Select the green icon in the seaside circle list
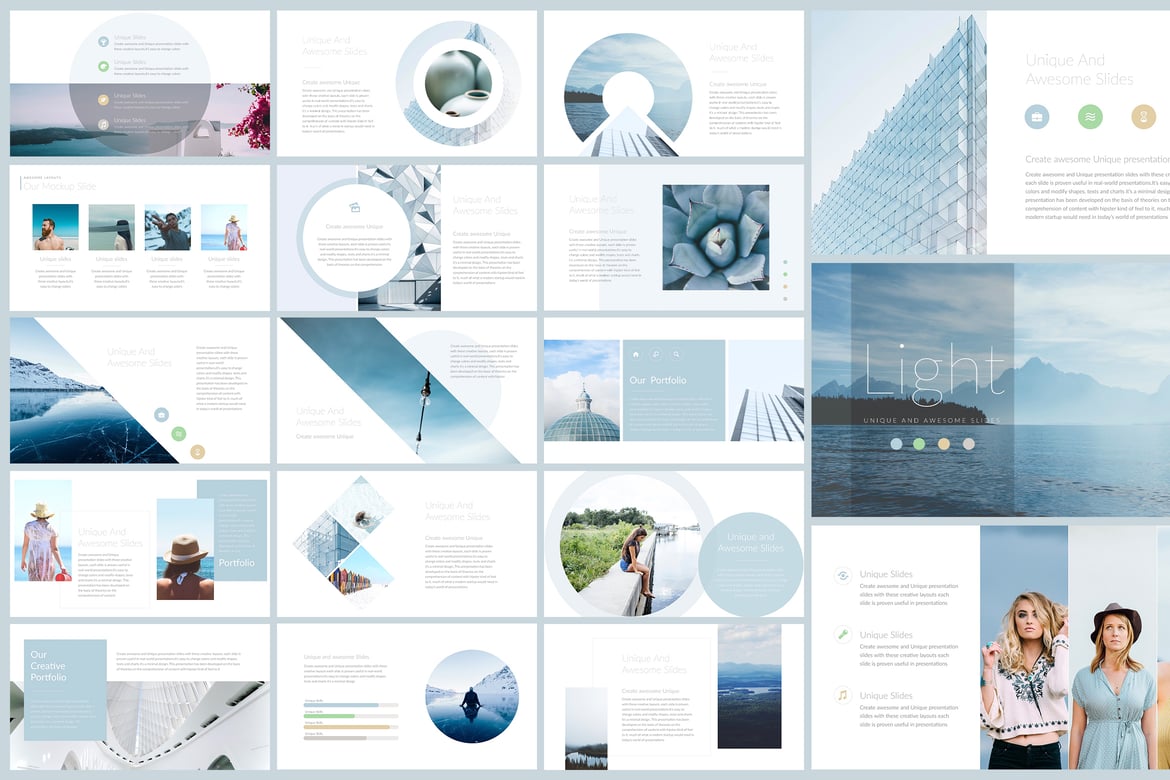The width and height of the screenshot is (1170, 780). [104, 66]
